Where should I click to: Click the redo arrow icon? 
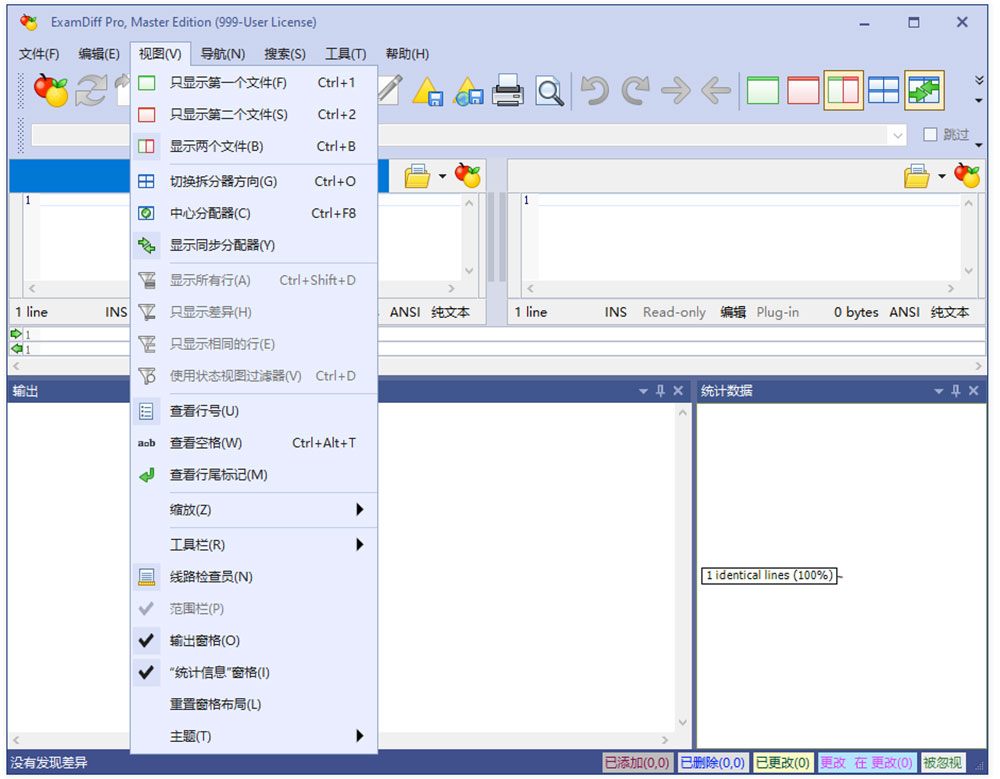(x=635, y=91)
